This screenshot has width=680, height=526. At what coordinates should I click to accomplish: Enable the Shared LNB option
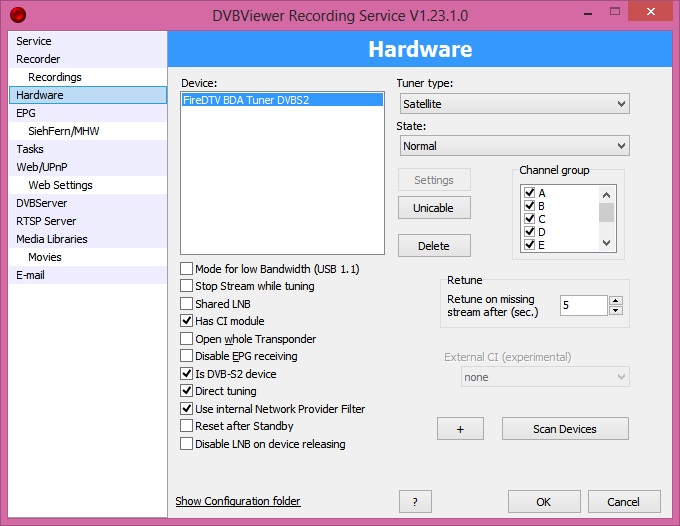pyautogui.click(x=186, y=304)
